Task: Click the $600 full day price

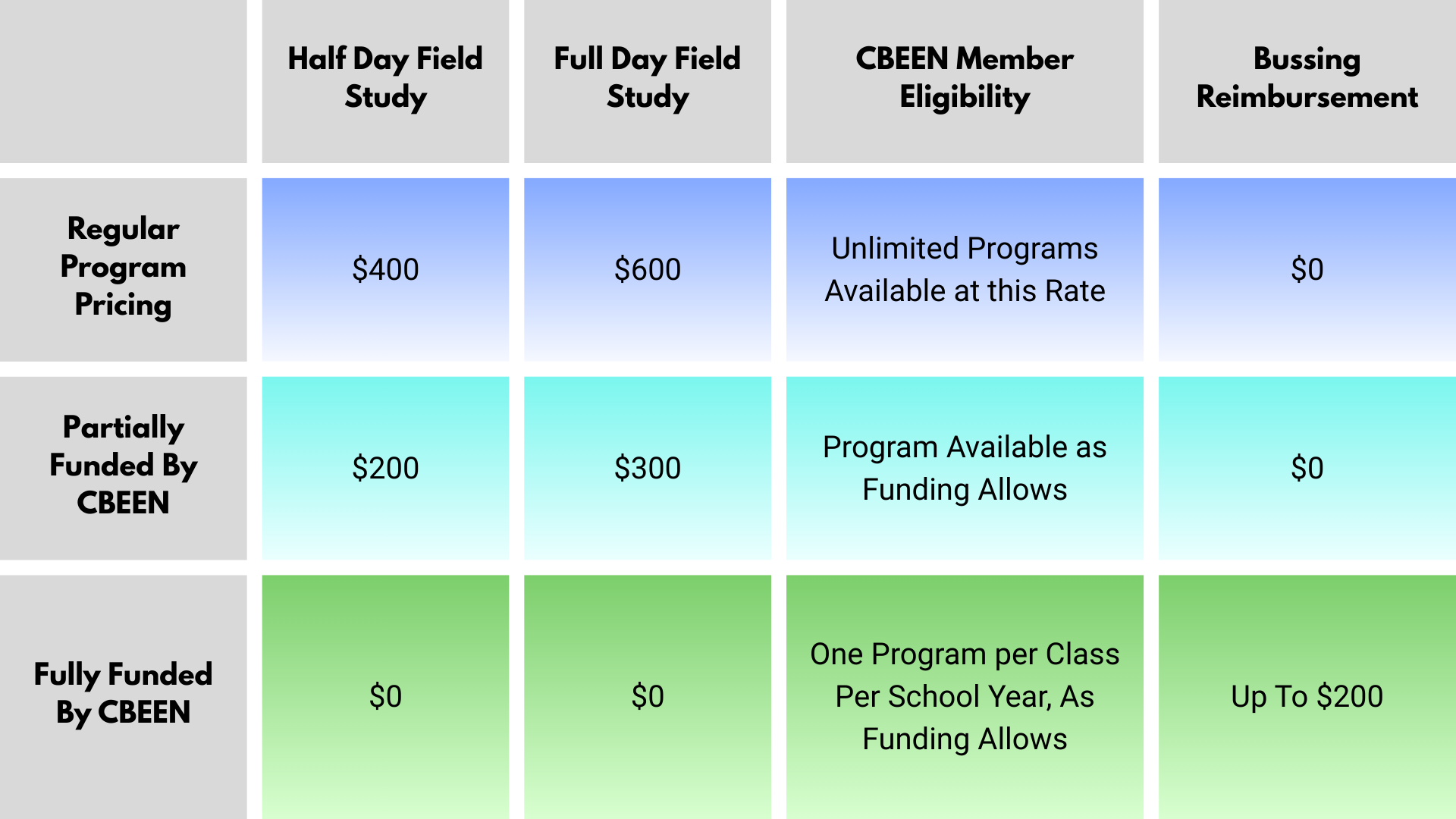Action: [647, 269]
